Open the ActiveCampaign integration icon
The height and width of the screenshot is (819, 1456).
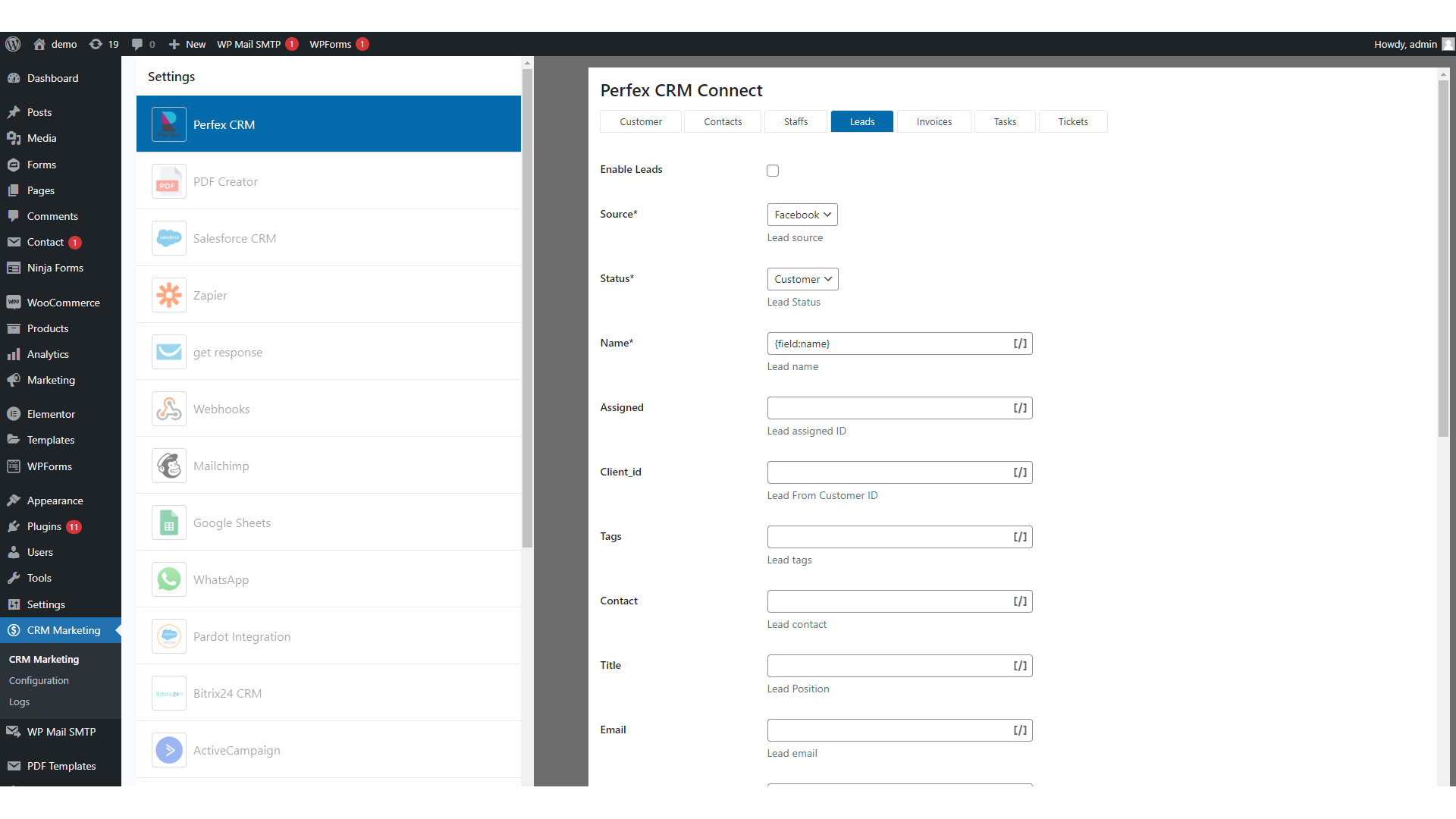coord(168,750)
